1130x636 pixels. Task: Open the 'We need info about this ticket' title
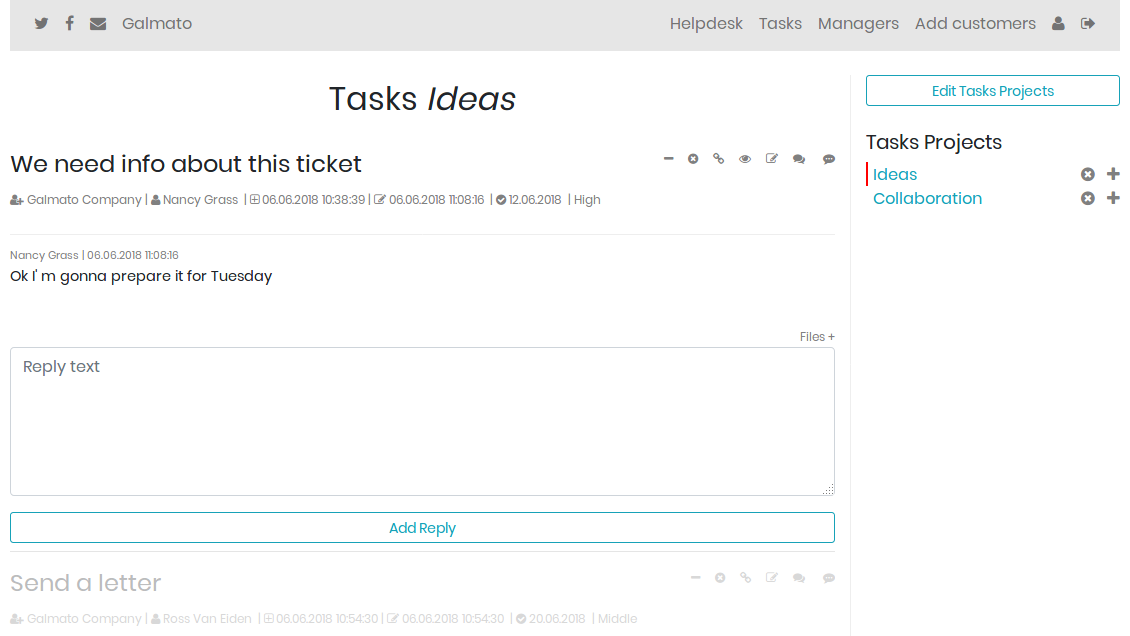click(186, 164)
